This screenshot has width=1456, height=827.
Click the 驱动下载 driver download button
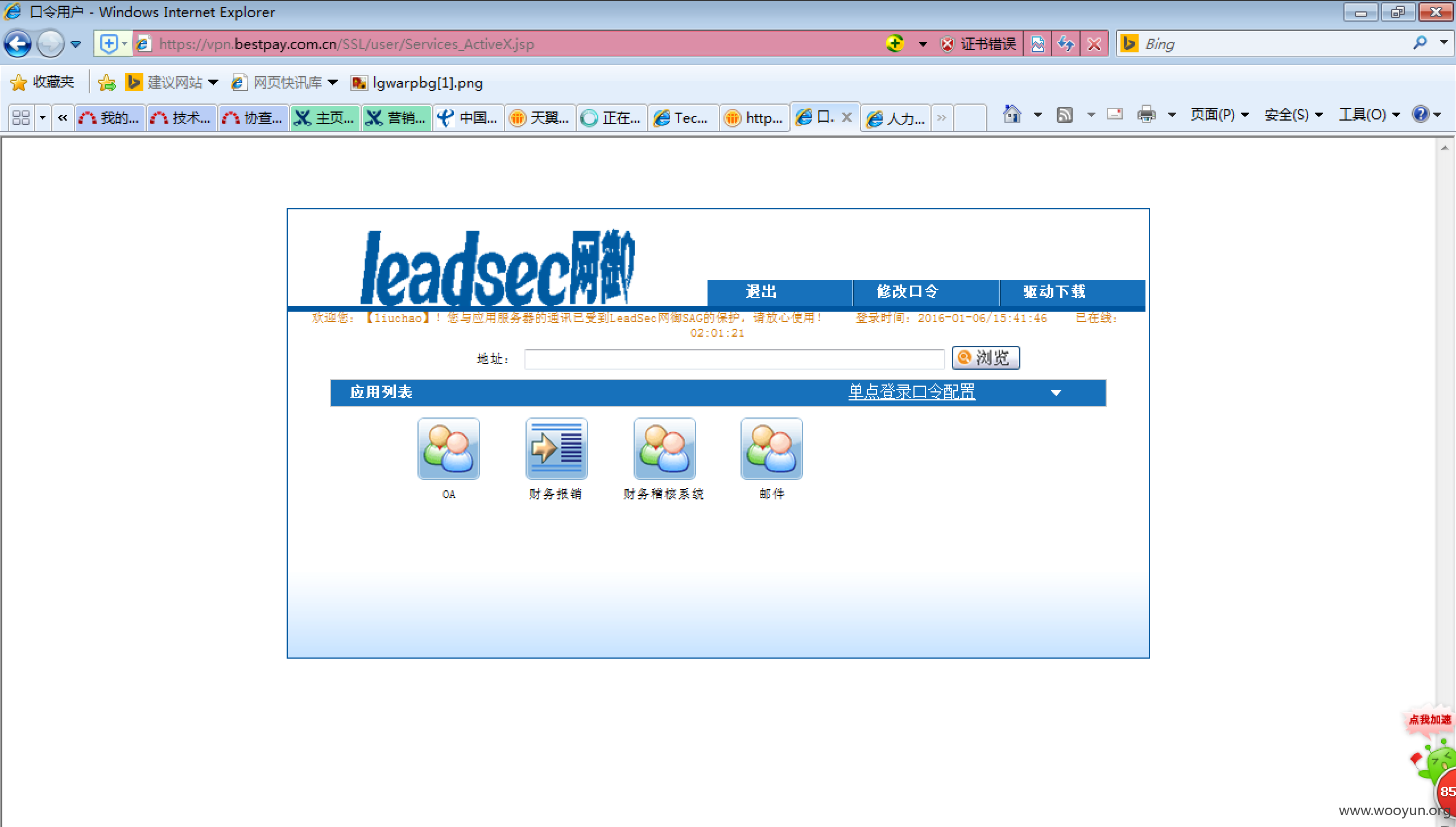click(1073, 292)
